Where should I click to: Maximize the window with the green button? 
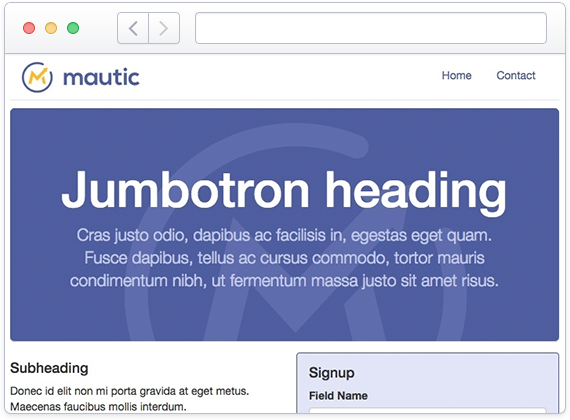[x=73, y=28]
